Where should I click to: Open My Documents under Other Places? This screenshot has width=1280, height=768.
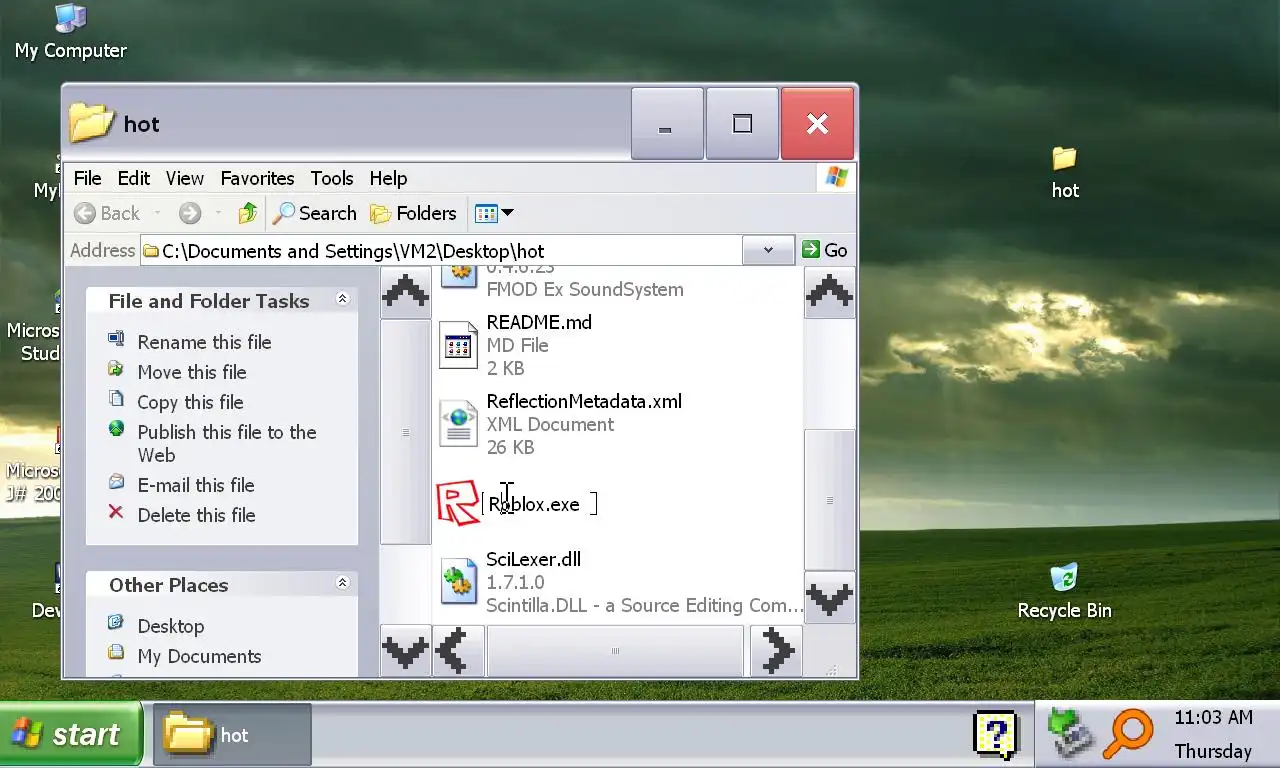coord(199,656)
